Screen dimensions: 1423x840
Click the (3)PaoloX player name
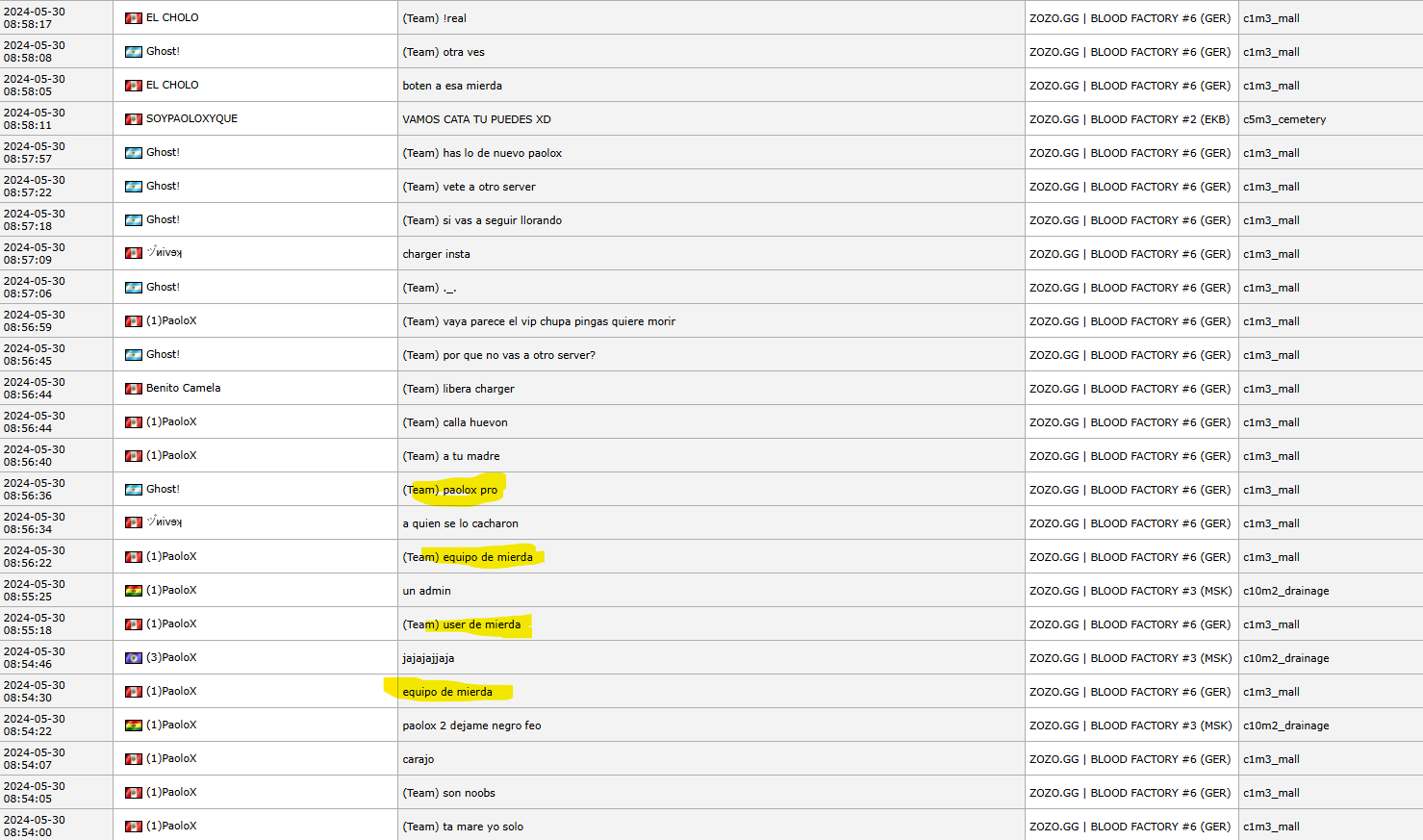click(x=170, y=658)
